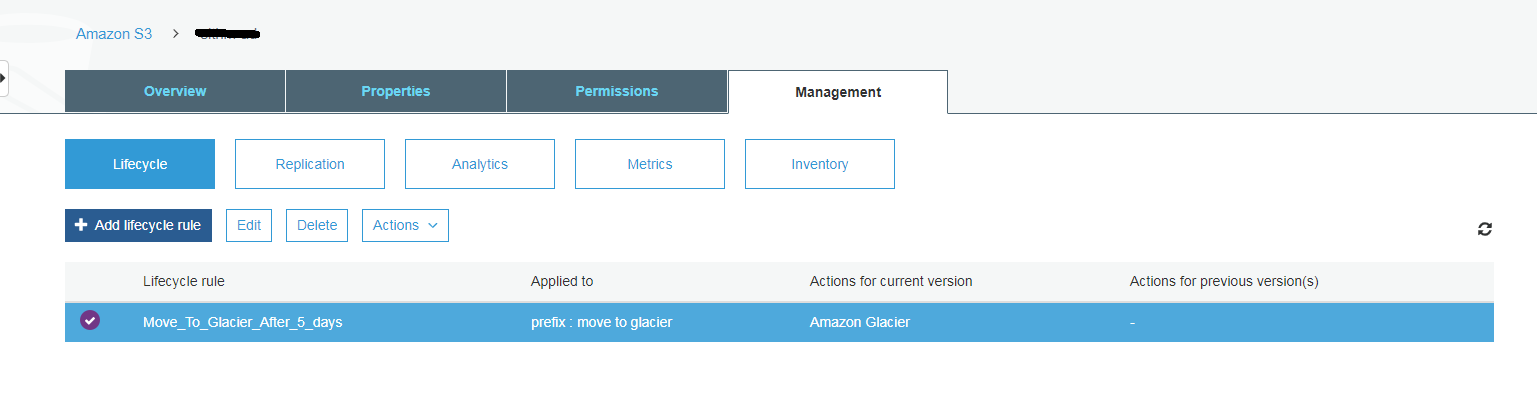
Task: Click the refresh icon above the table
Action: pos(1485,229)
